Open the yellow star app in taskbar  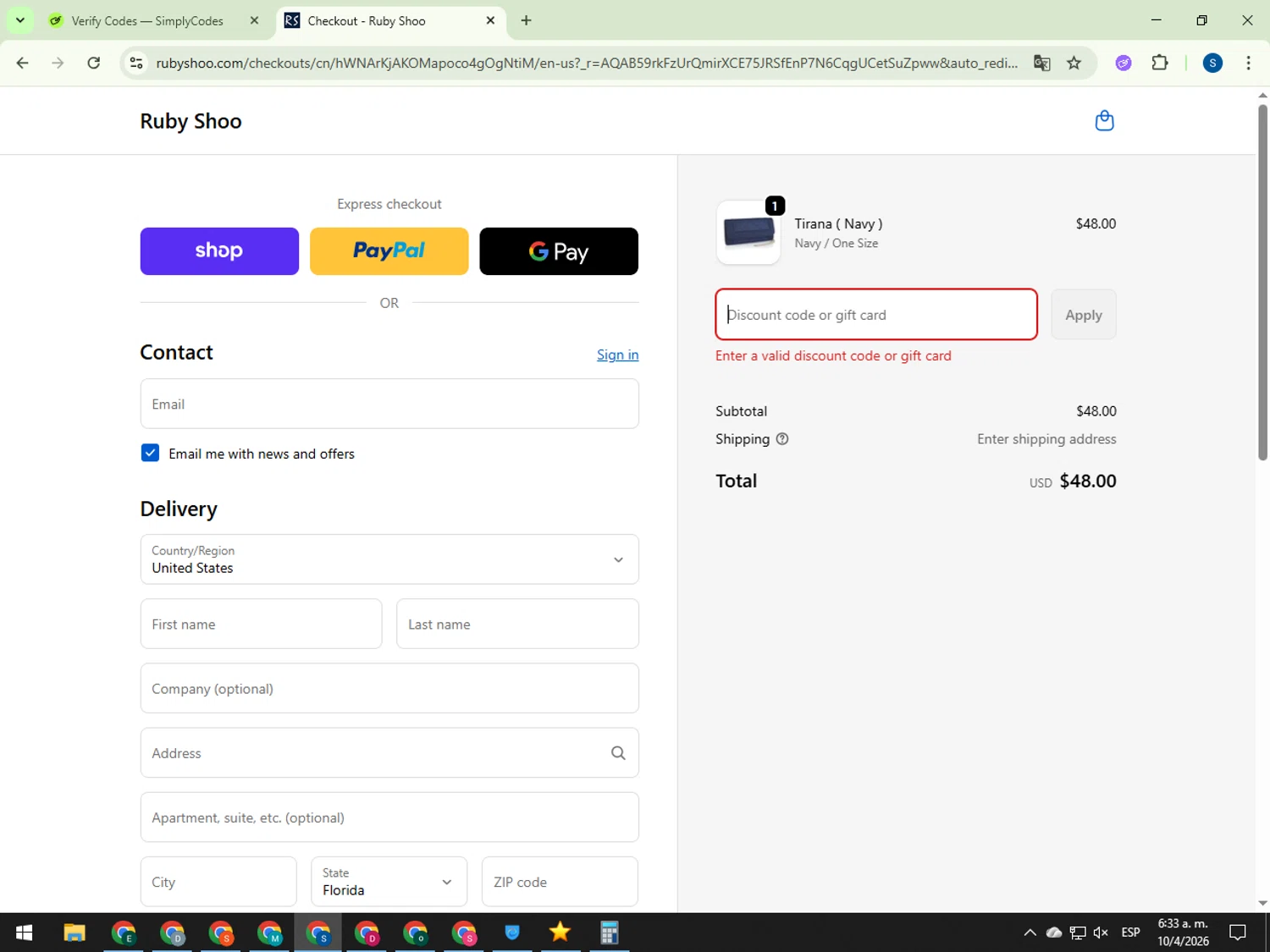560,933
